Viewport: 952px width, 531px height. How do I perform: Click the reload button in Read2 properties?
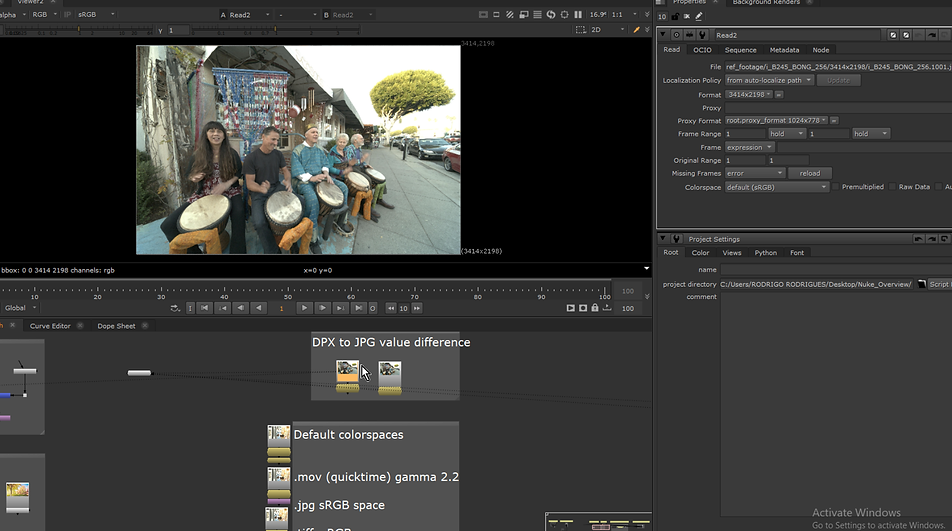809,173
